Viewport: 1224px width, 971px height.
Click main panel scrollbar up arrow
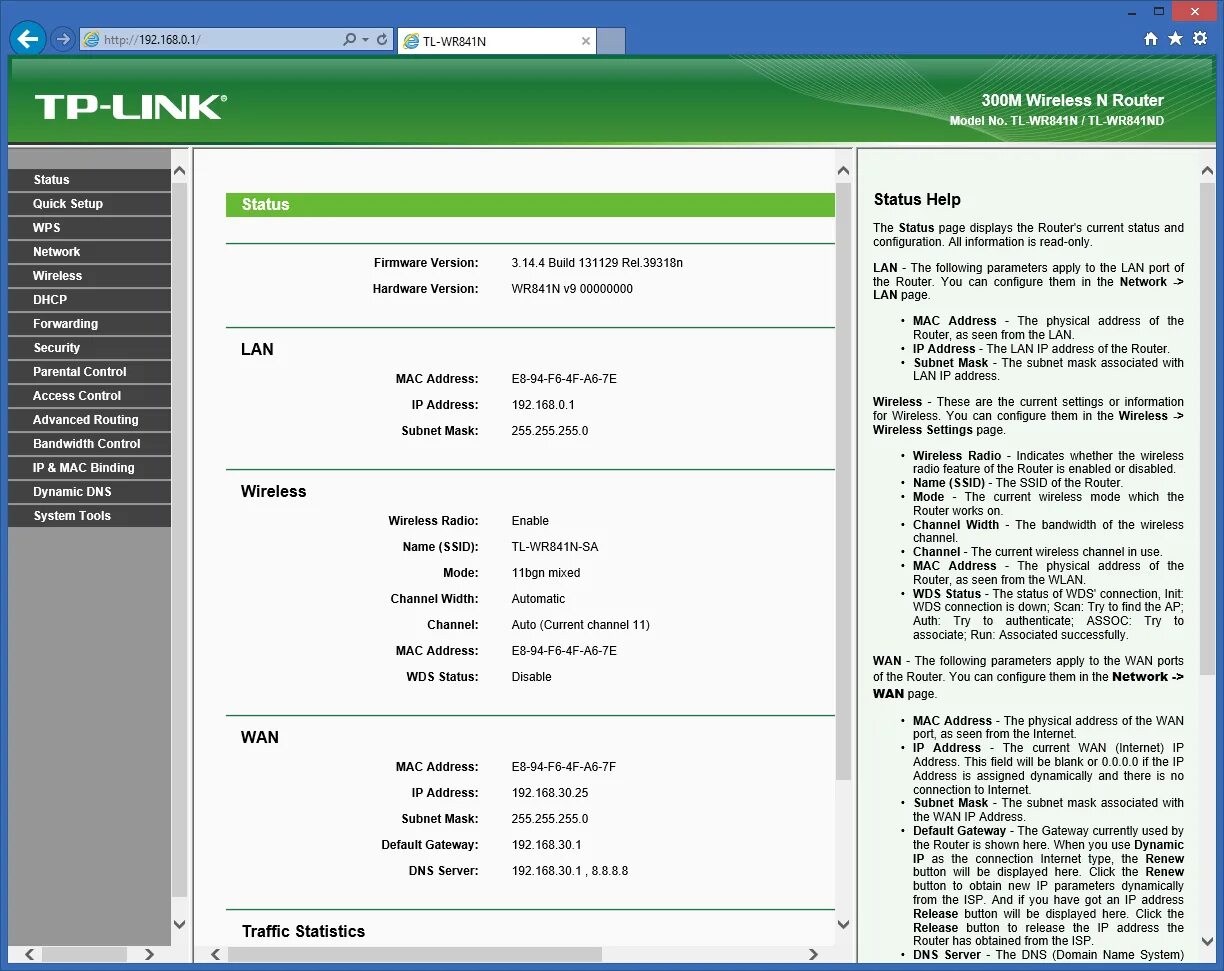pos(843,172)
